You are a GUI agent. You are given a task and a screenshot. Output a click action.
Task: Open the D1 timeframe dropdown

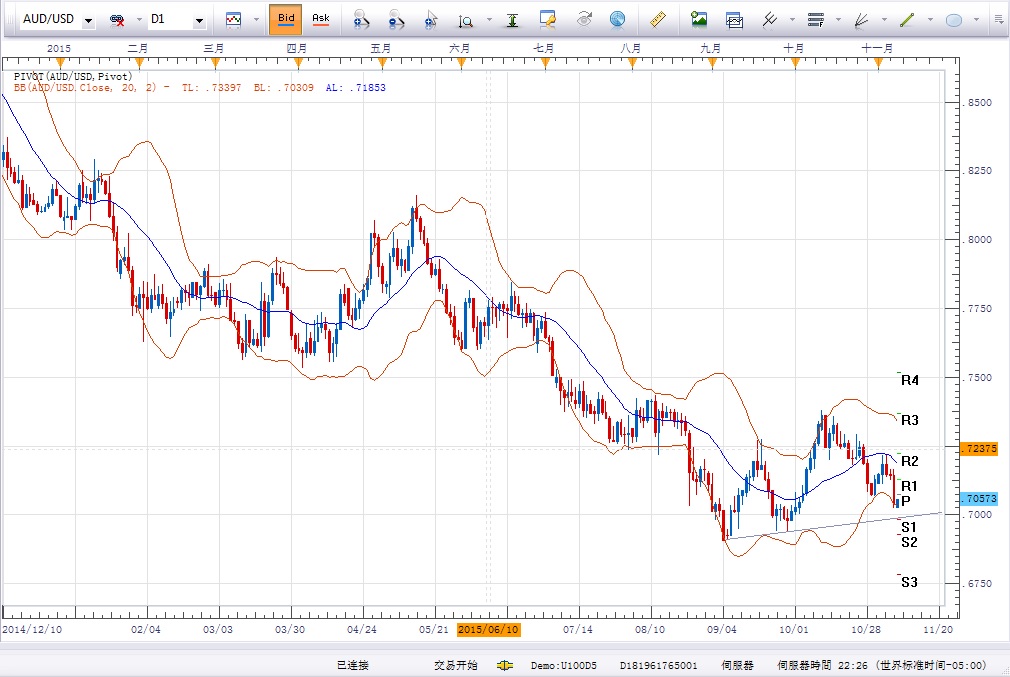tap(199, 20)
